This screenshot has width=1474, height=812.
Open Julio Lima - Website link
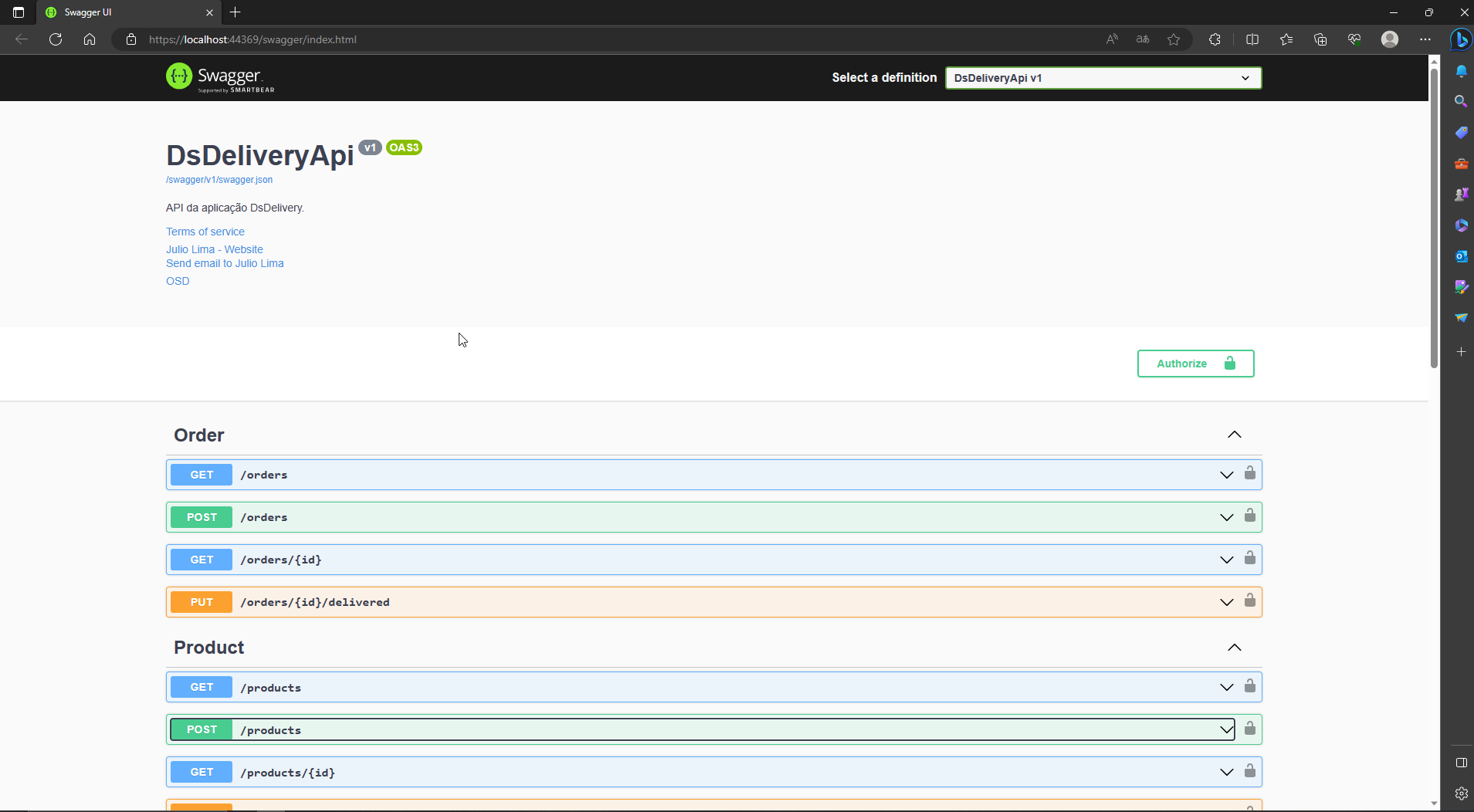(x=215, y=249)
